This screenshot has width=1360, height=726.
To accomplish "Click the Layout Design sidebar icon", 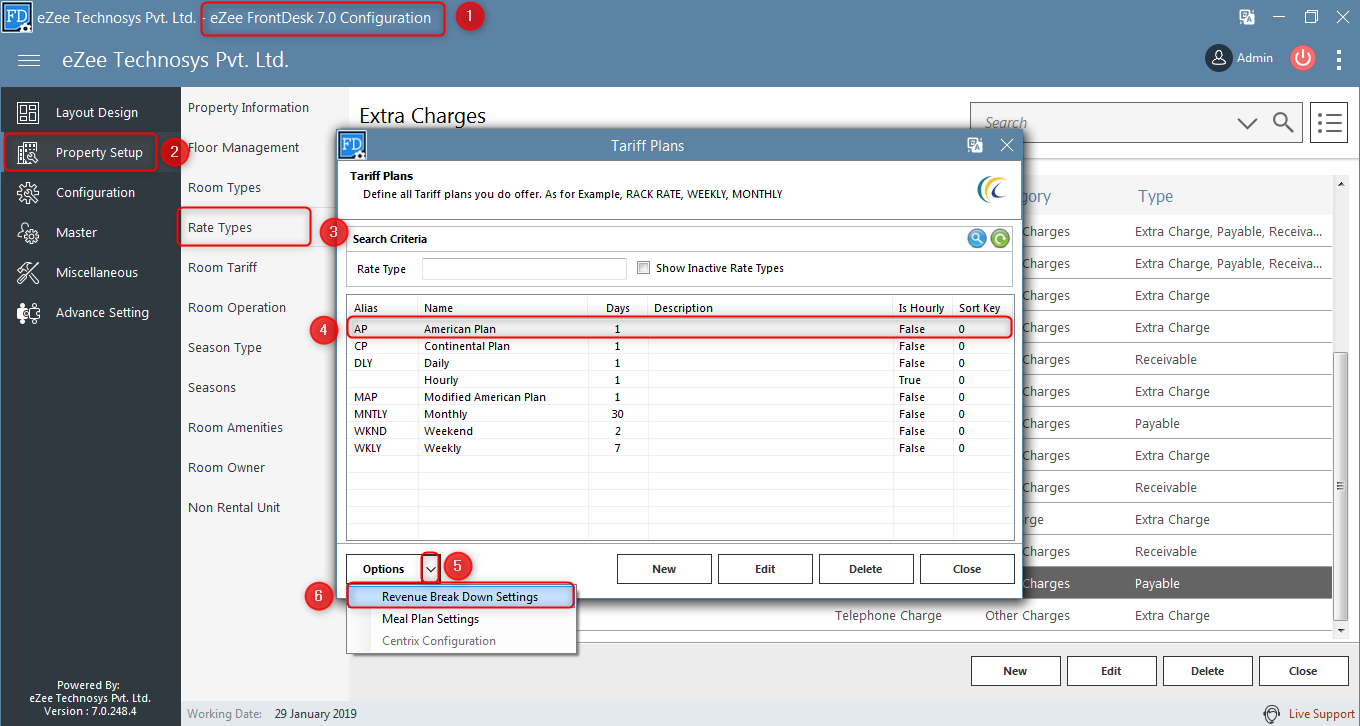I will coord(28,113).
